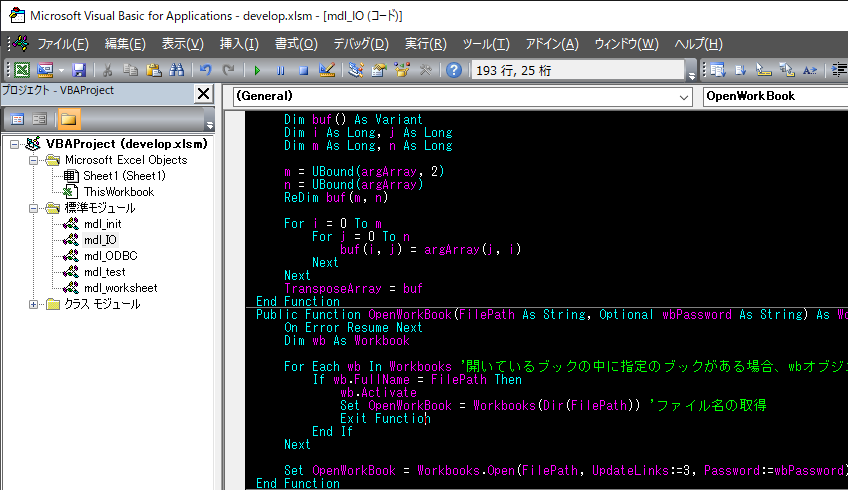
Task: Open Project Explorer icon in toolbar
Action: click(355, 70)
